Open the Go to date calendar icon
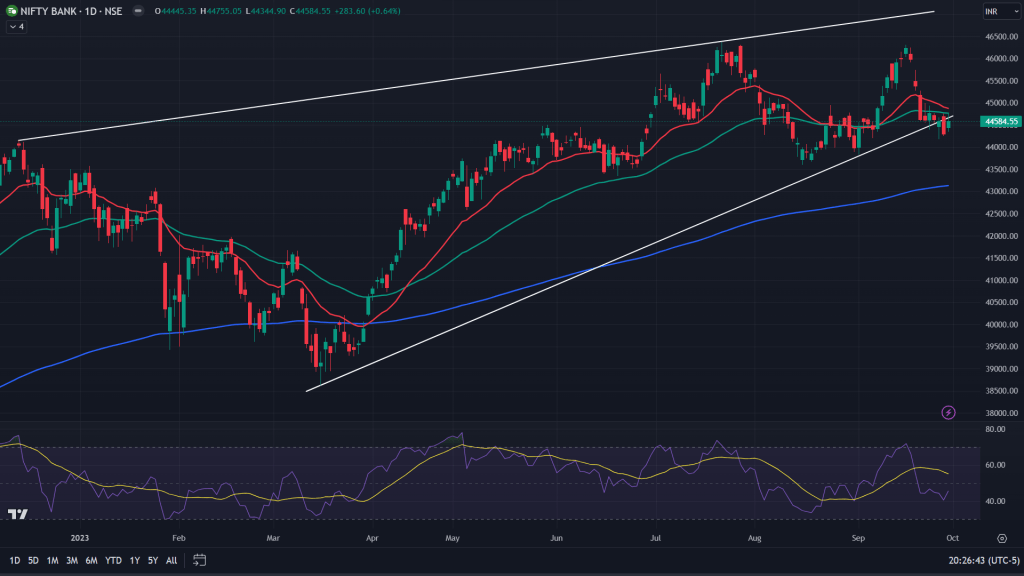 pos(199,560)
